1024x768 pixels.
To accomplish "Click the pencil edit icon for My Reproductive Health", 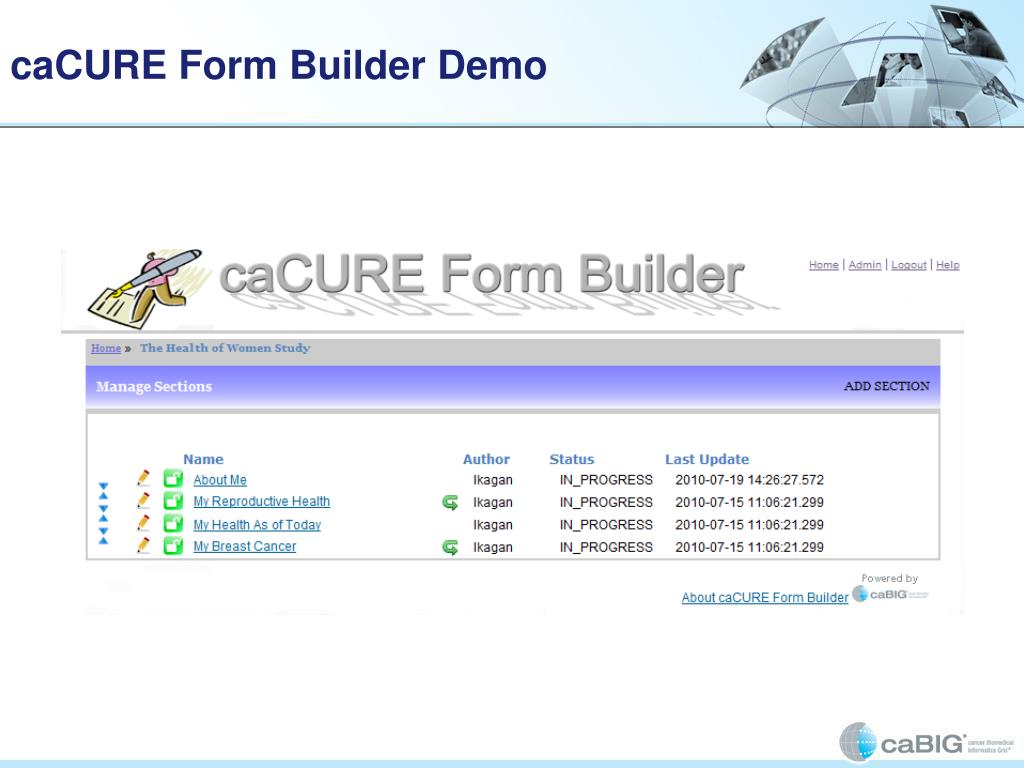I will click(x=143, y=500).
